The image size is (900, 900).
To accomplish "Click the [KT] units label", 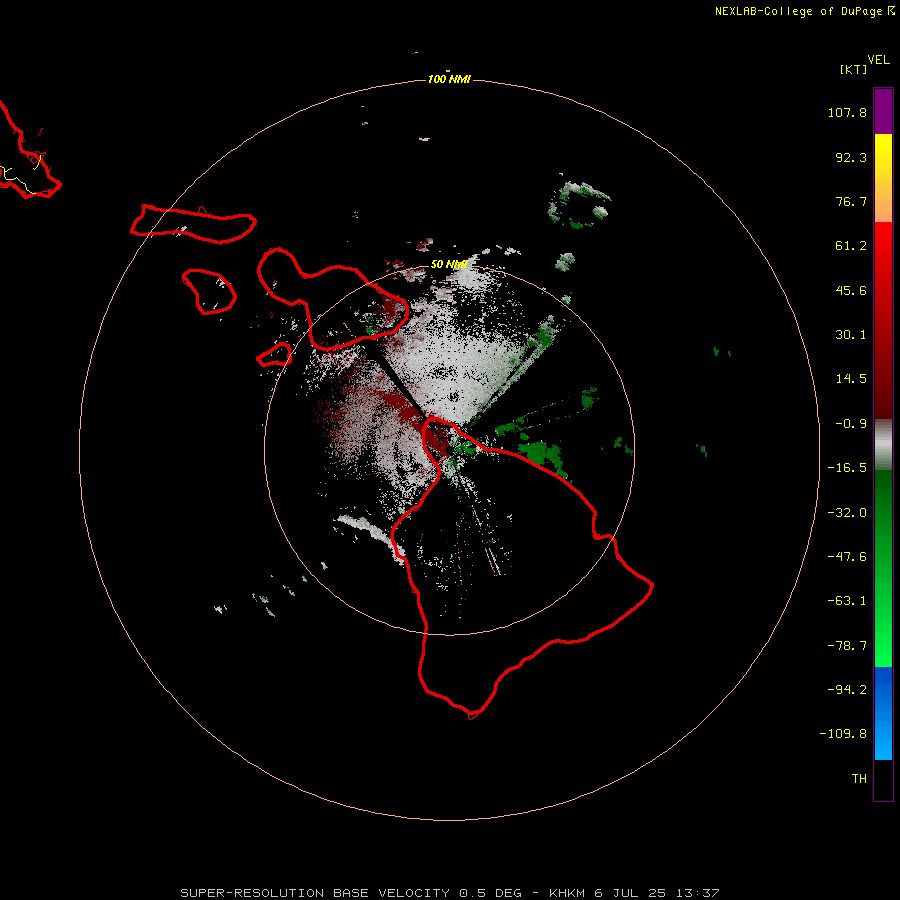I will click(853, 69).
